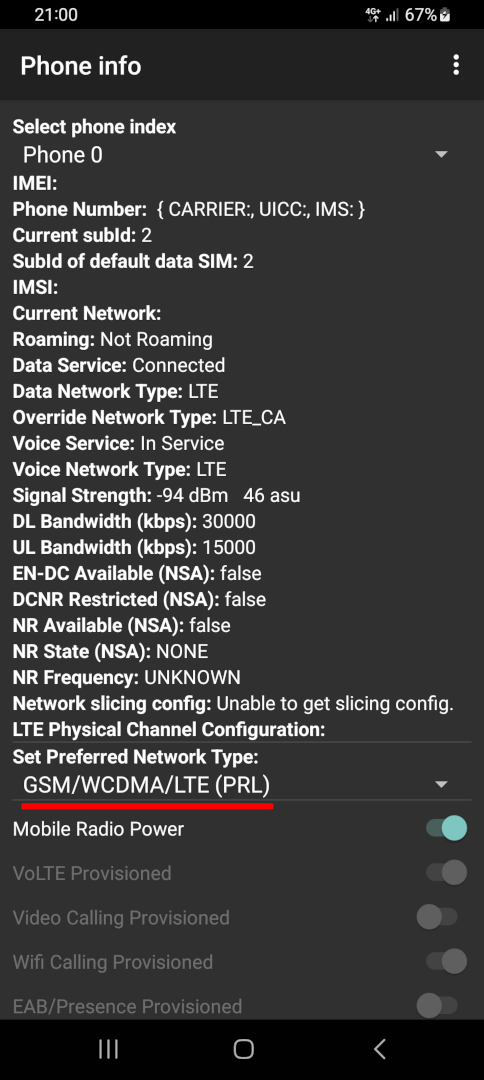Tap the Signal Strength -94 dBm row
This screenshot has width=484, height=1080.
pyautogui.click(x=156, y=495)
